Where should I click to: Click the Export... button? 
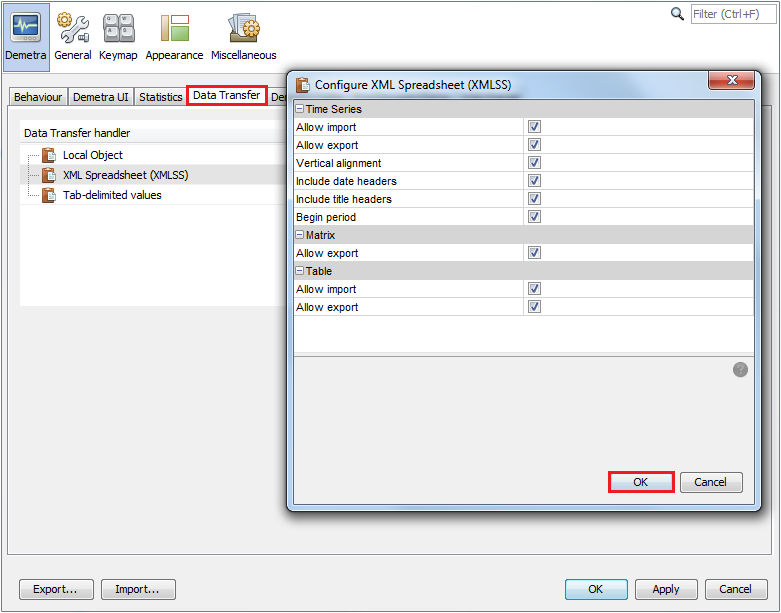tap(56, 589)
